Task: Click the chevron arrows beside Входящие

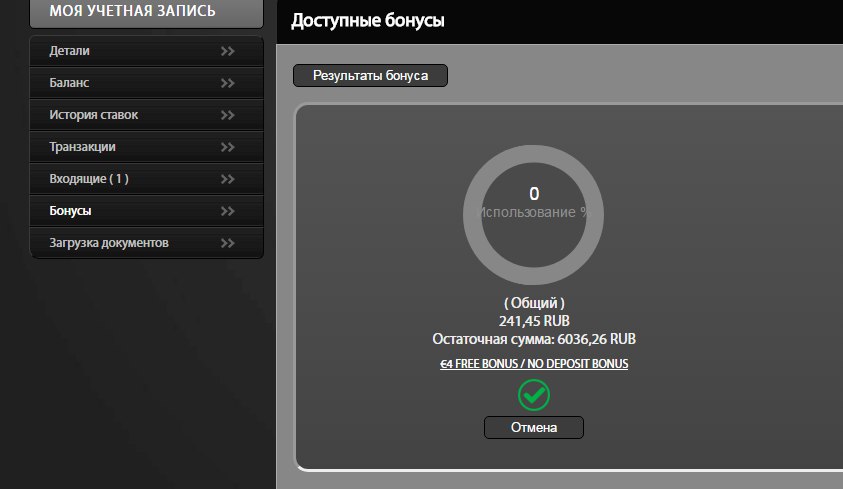Action: tap(228, 179)
